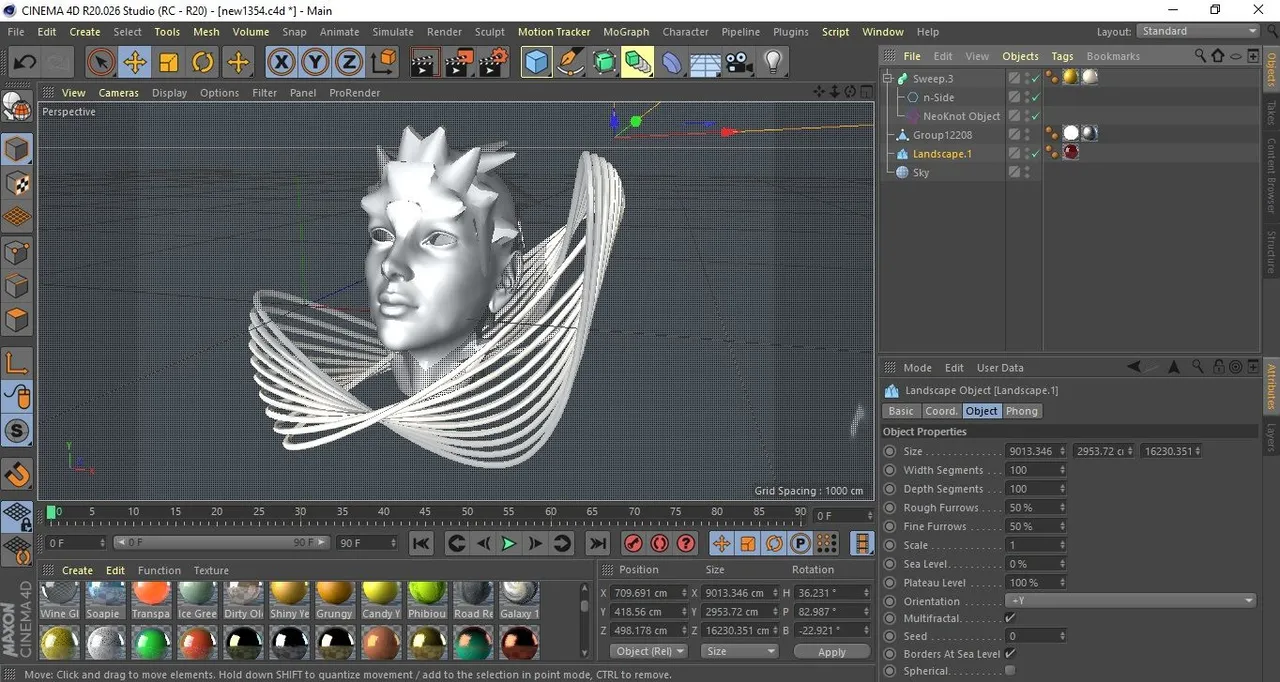This screenshot has height=682, width=1280.
Task: Select the Group12208 object
Action: point(942,135)
